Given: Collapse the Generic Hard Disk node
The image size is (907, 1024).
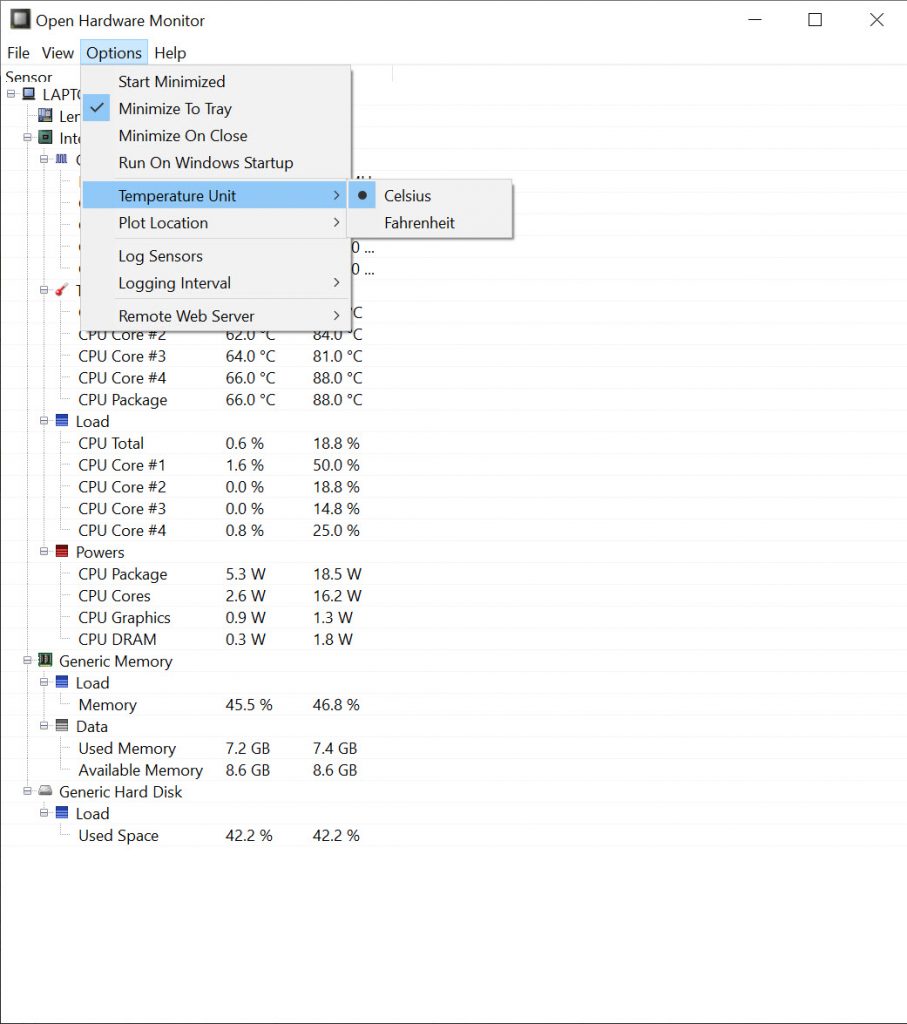Looking at the screenshot, I should (x=27, y=791).
